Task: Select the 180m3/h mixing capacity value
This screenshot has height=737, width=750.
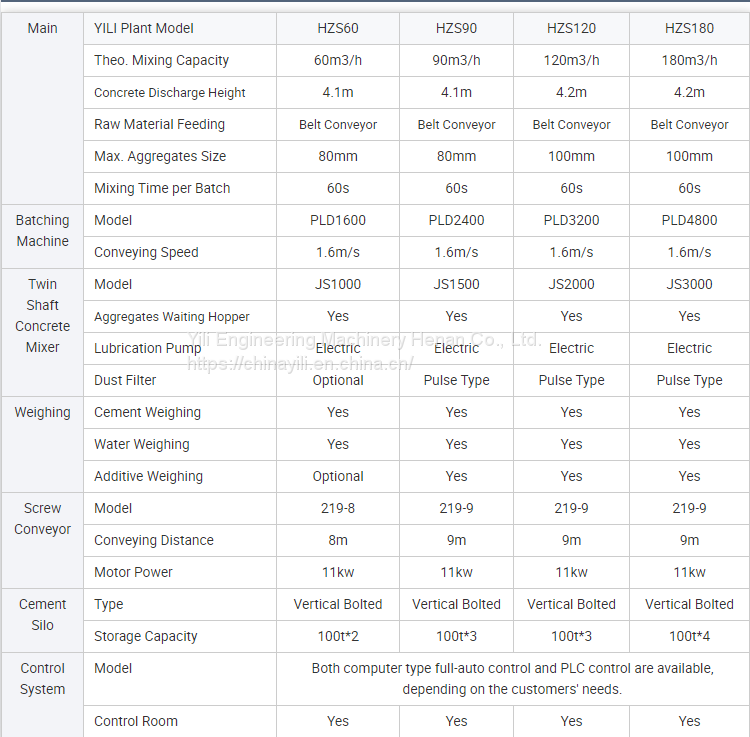Action: point(689,60)
